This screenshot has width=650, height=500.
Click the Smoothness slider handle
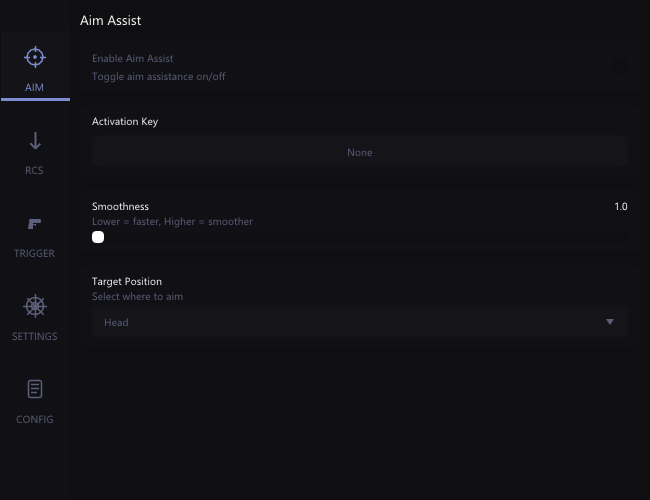coord(98,237)
